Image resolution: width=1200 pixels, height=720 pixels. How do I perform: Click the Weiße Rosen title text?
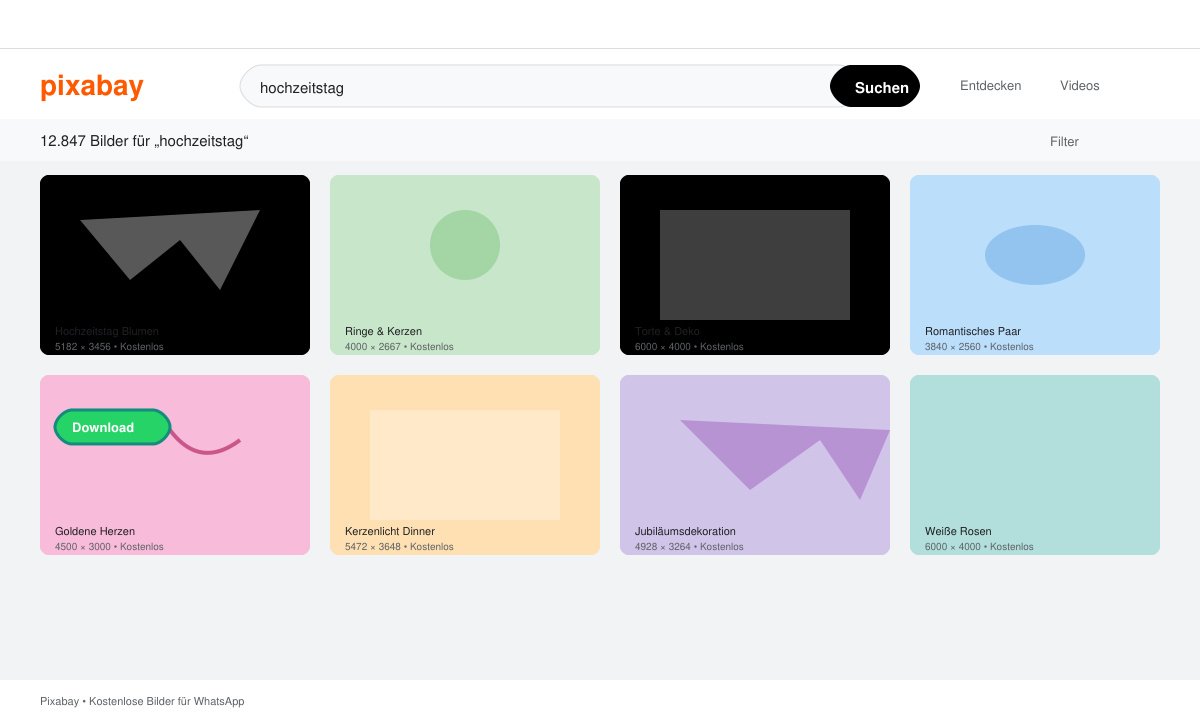coord(958,531)
